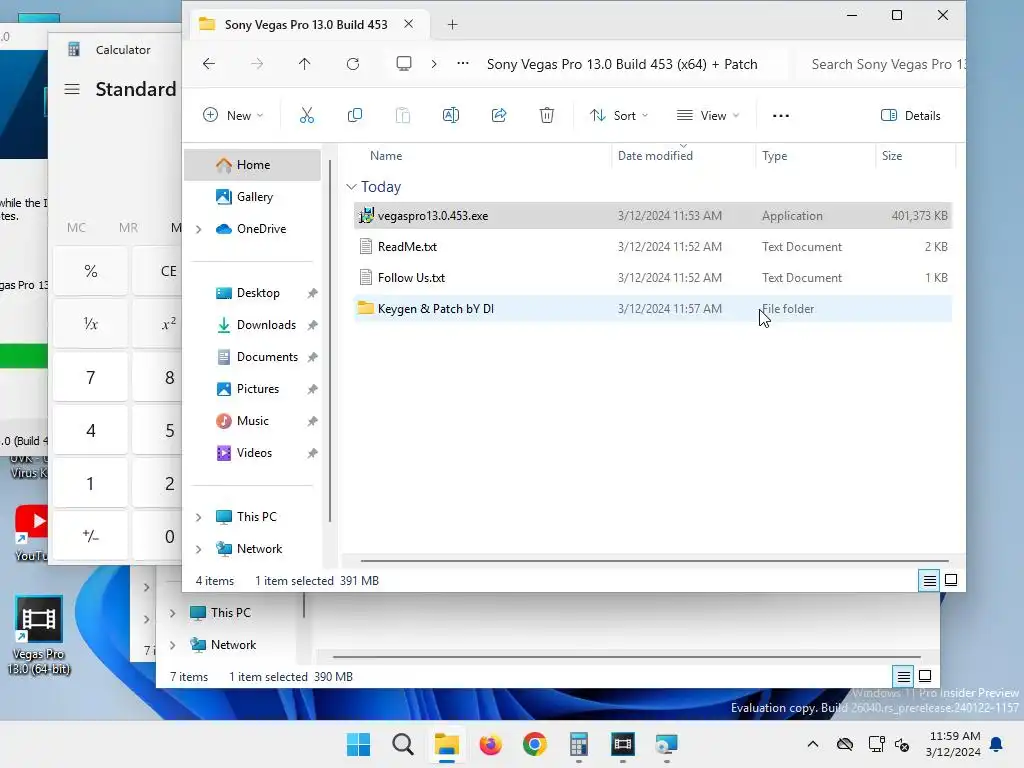Open the Sort dropdown
1024x768 pixels.
[619, 116]
